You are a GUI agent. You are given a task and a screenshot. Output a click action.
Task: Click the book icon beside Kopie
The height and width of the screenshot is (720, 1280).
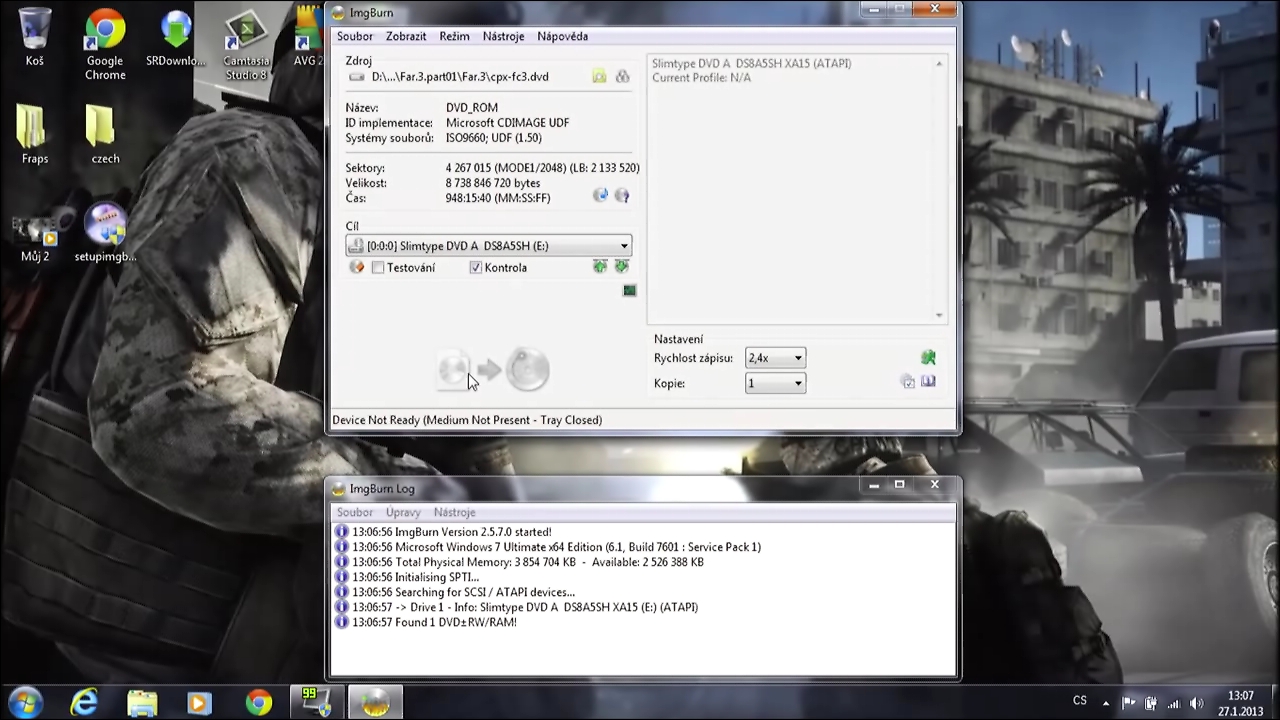click(x=928, y=382)
